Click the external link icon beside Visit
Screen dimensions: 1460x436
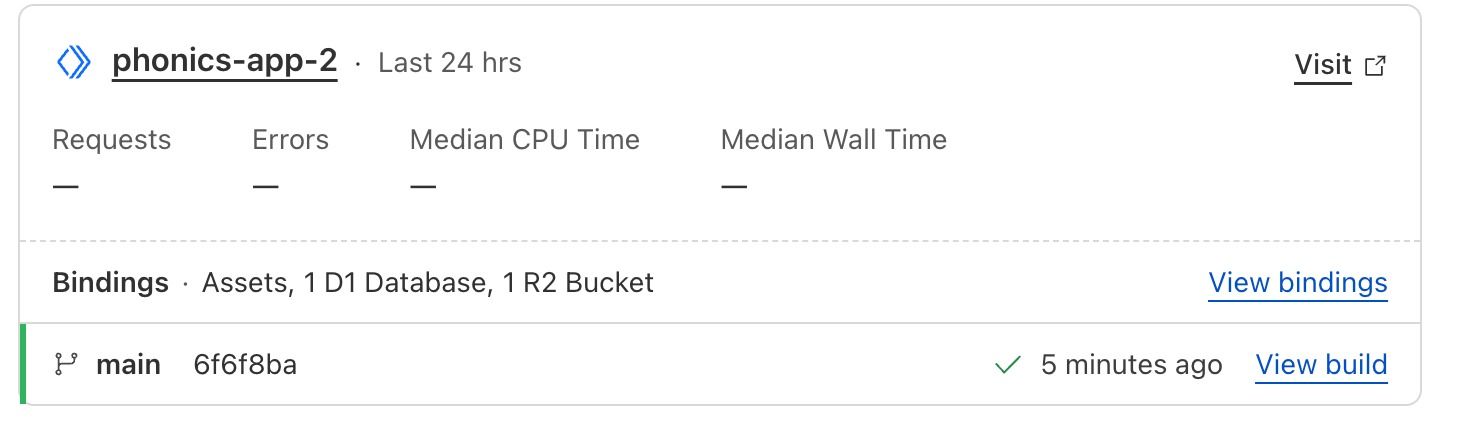(1376, 66)
